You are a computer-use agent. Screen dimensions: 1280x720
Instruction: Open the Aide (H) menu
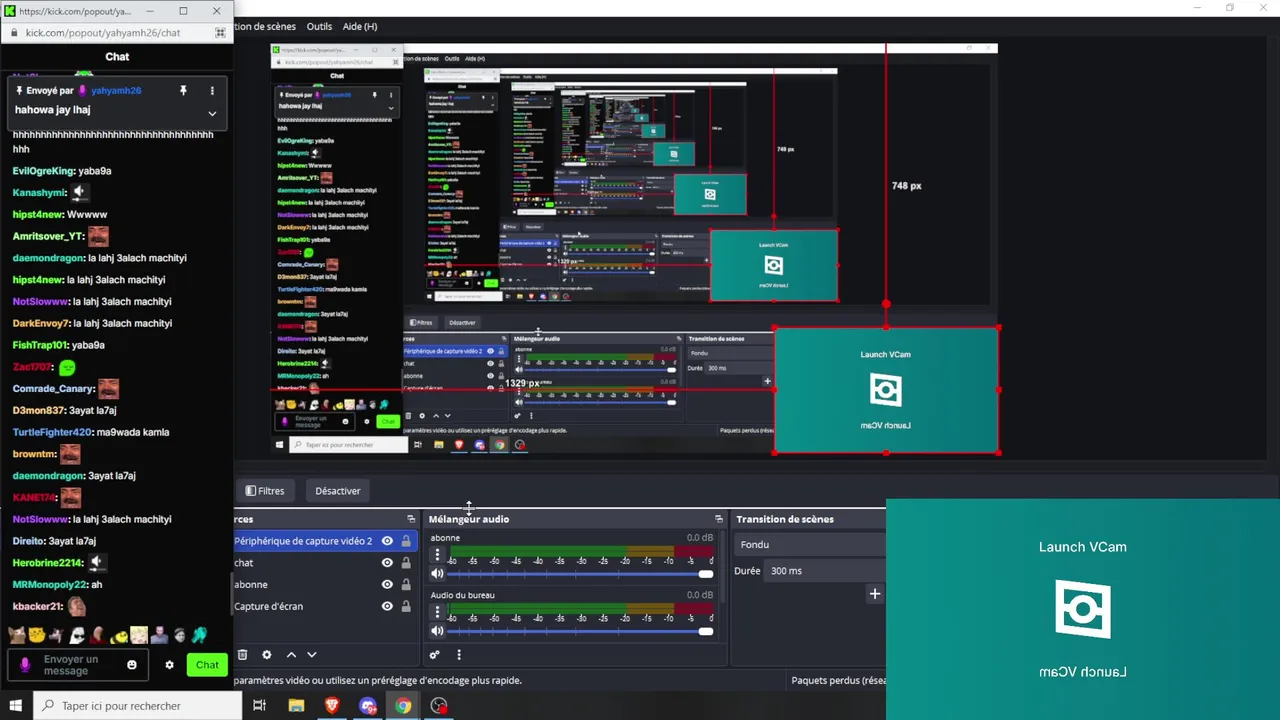tap(360, 27)
